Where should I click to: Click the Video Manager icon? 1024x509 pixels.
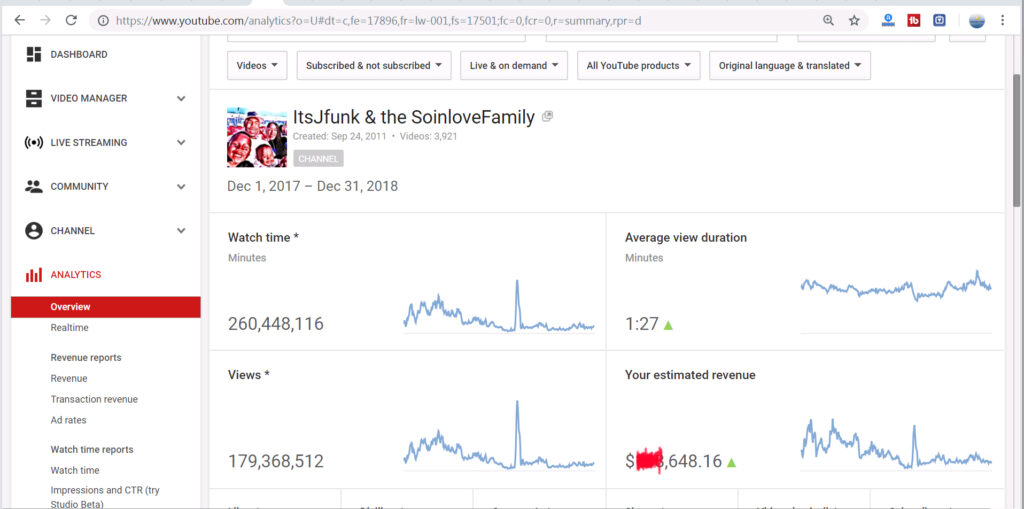tap(34, 99)
